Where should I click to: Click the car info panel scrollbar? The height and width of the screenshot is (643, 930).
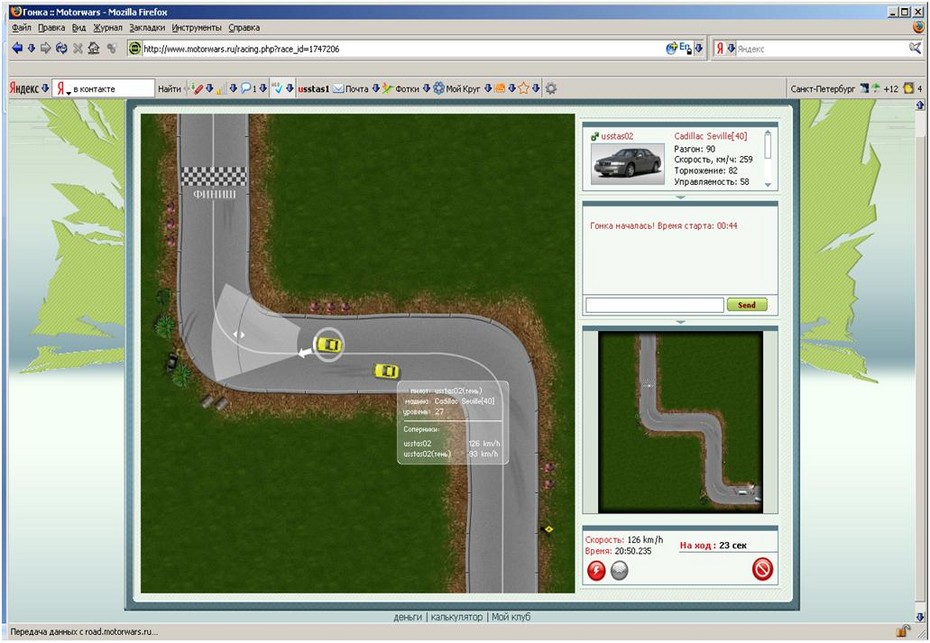(768, 158)
